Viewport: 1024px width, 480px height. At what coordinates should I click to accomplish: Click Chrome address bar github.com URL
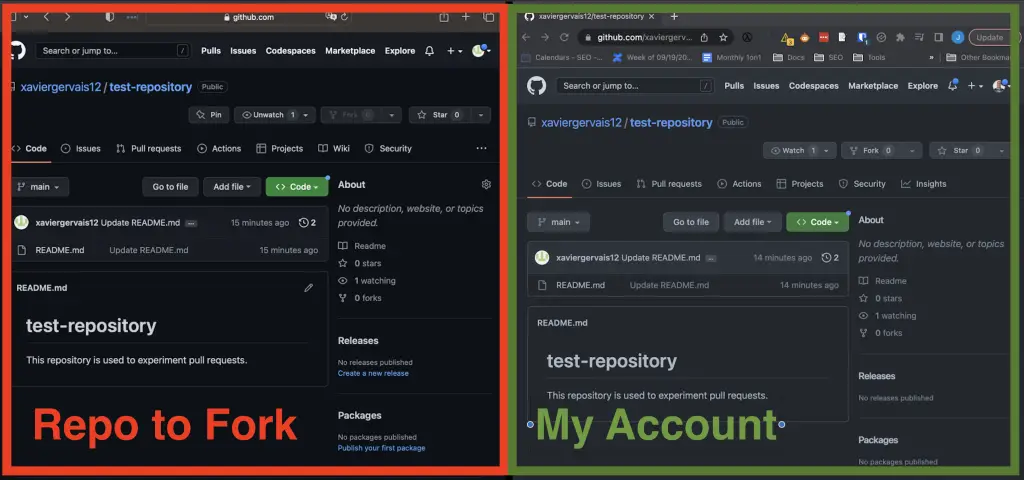point(644,38)
